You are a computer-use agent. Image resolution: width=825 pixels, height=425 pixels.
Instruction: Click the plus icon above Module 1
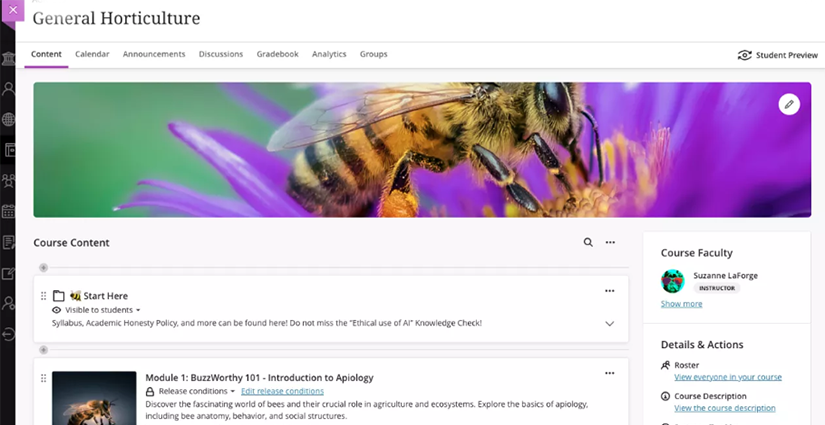click(43, 350)
